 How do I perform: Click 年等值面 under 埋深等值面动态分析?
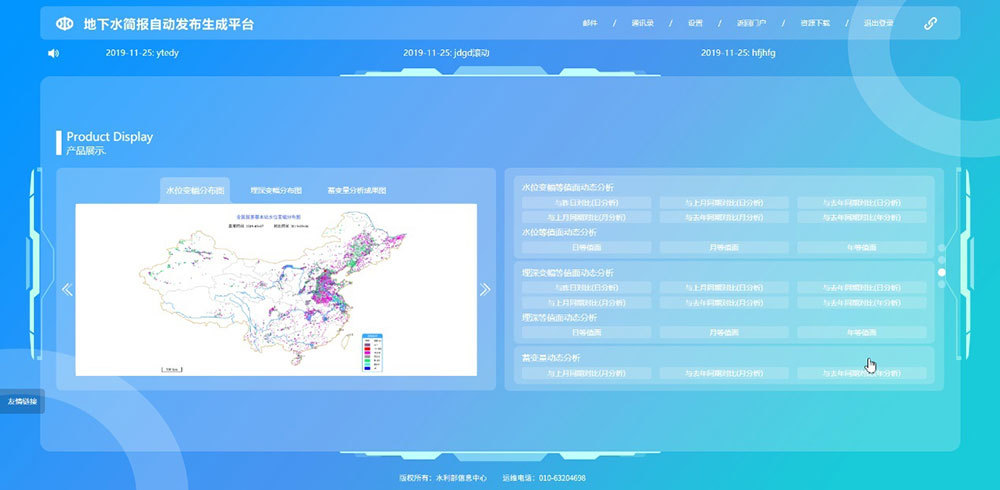pyautogui.click(x=862, y=332)
